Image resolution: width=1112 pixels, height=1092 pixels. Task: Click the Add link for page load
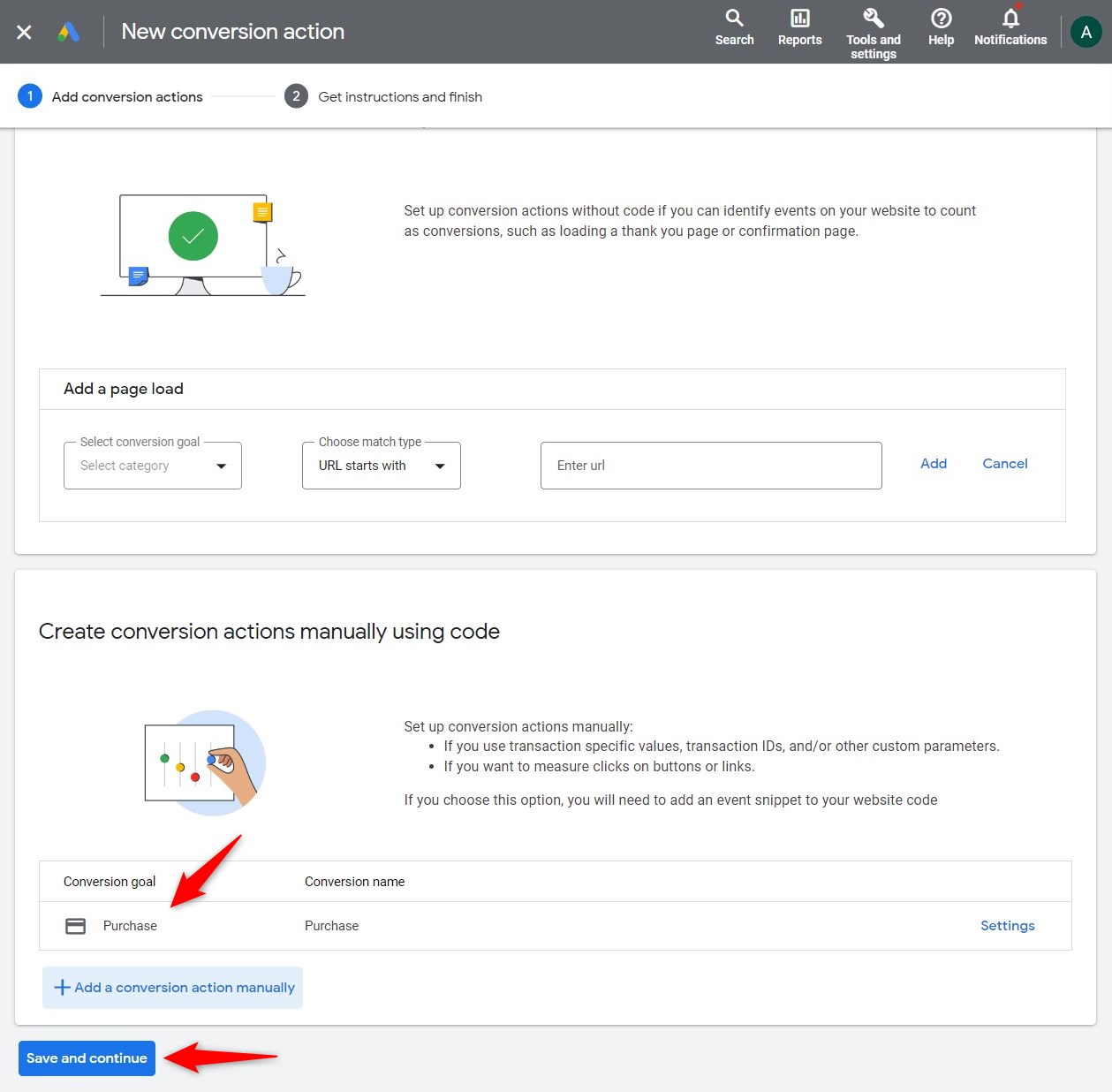coord(933,464)
